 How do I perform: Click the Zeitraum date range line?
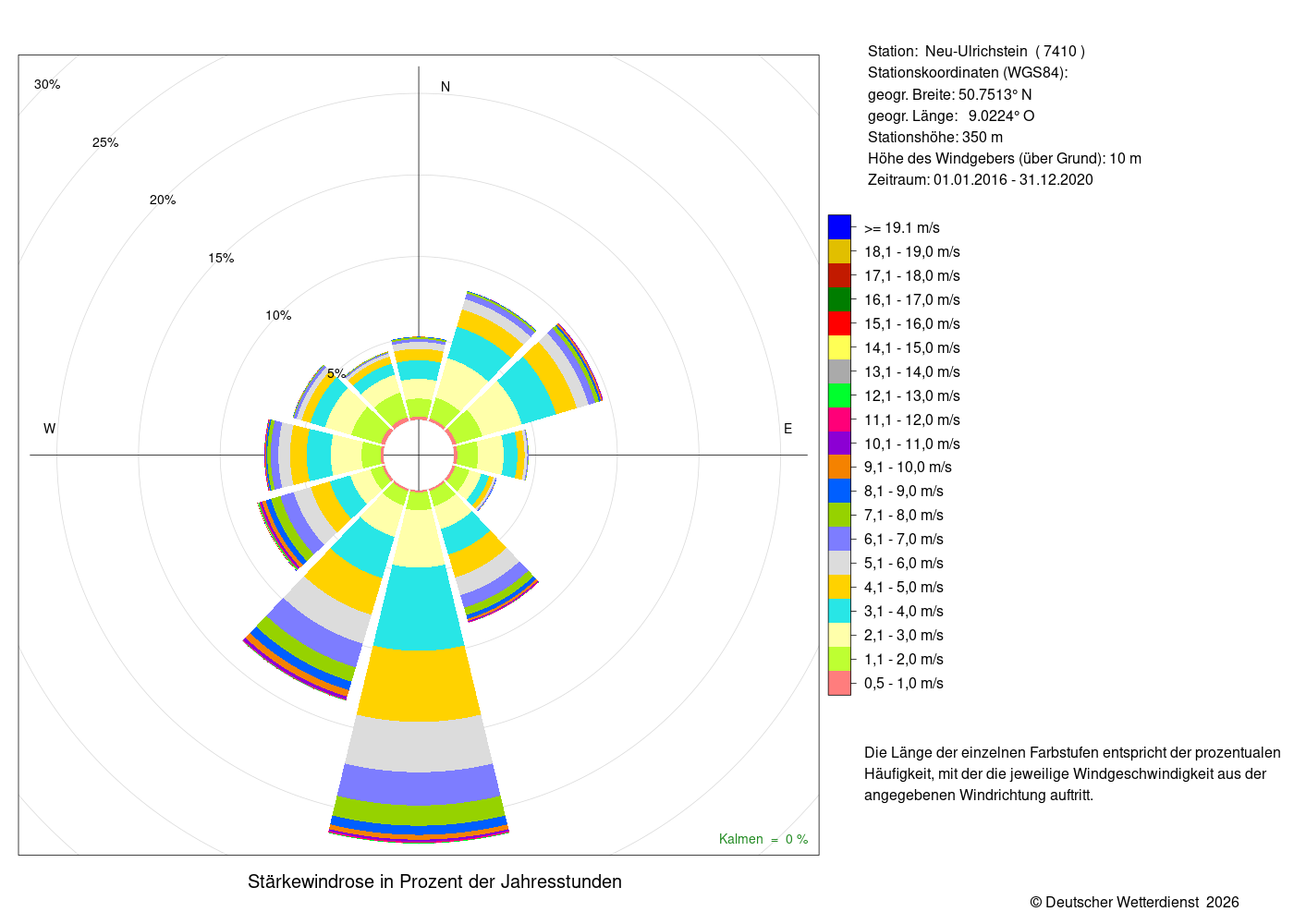pyautogui.click(x=981, y=180)
